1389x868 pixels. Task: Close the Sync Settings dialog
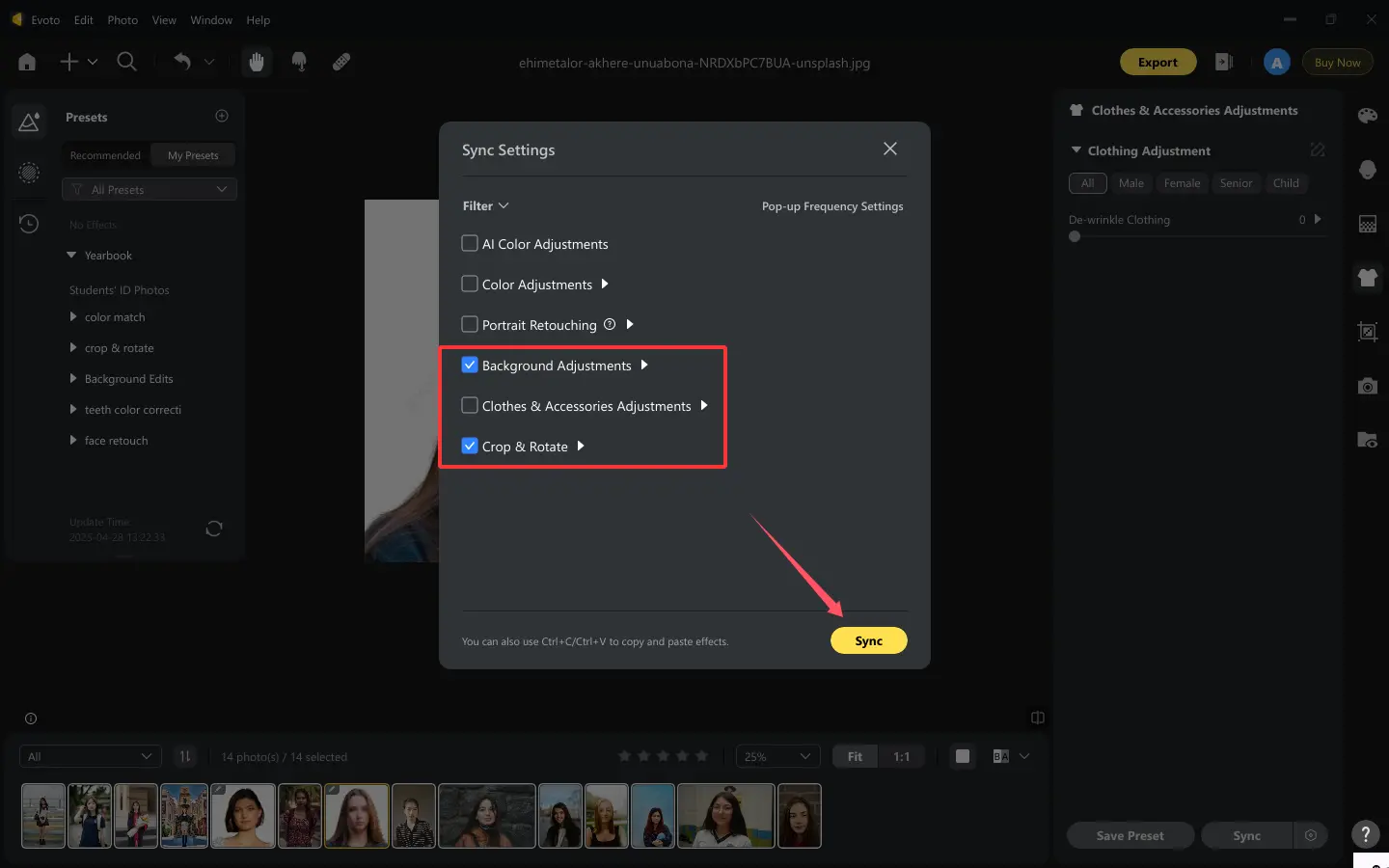pos(889,149)
